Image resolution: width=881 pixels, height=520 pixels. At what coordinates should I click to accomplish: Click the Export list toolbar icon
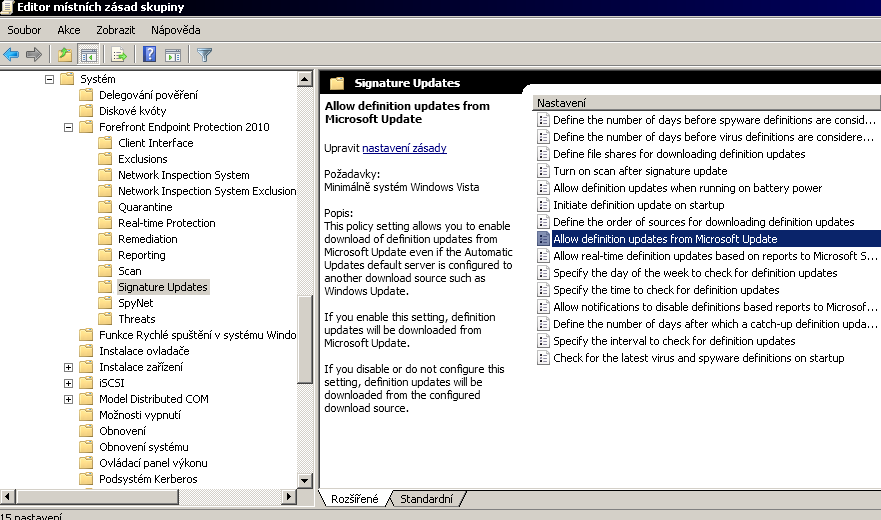(x=119, y=55)
